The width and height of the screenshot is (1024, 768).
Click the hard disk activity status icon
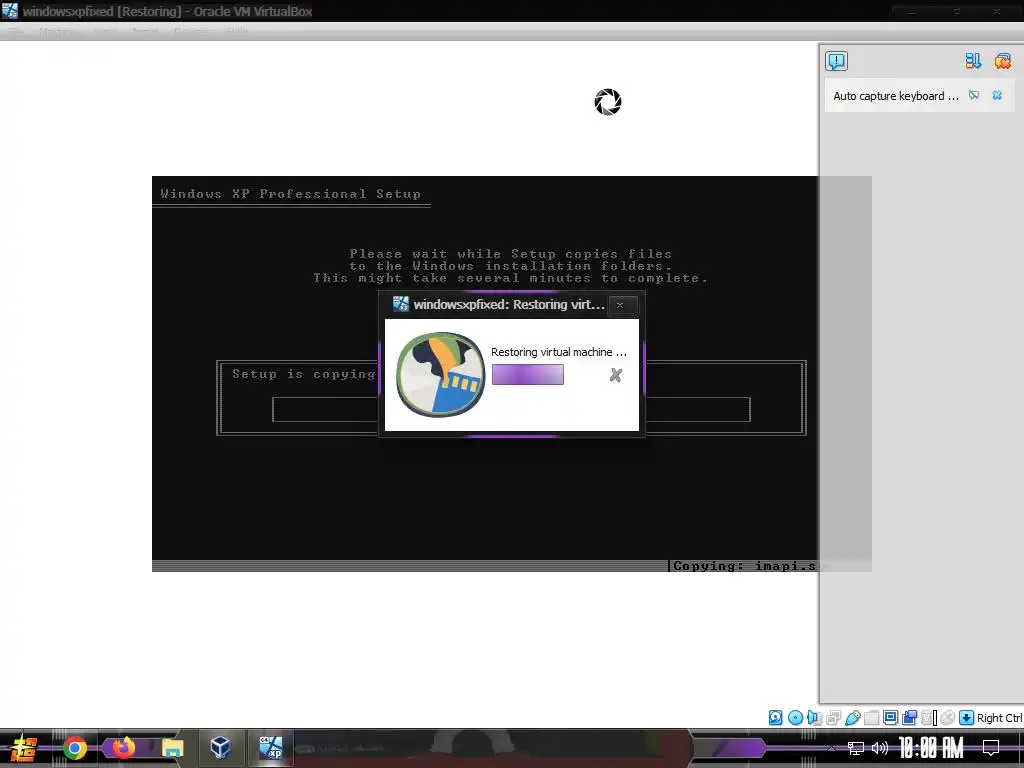(x=775, y=718)
